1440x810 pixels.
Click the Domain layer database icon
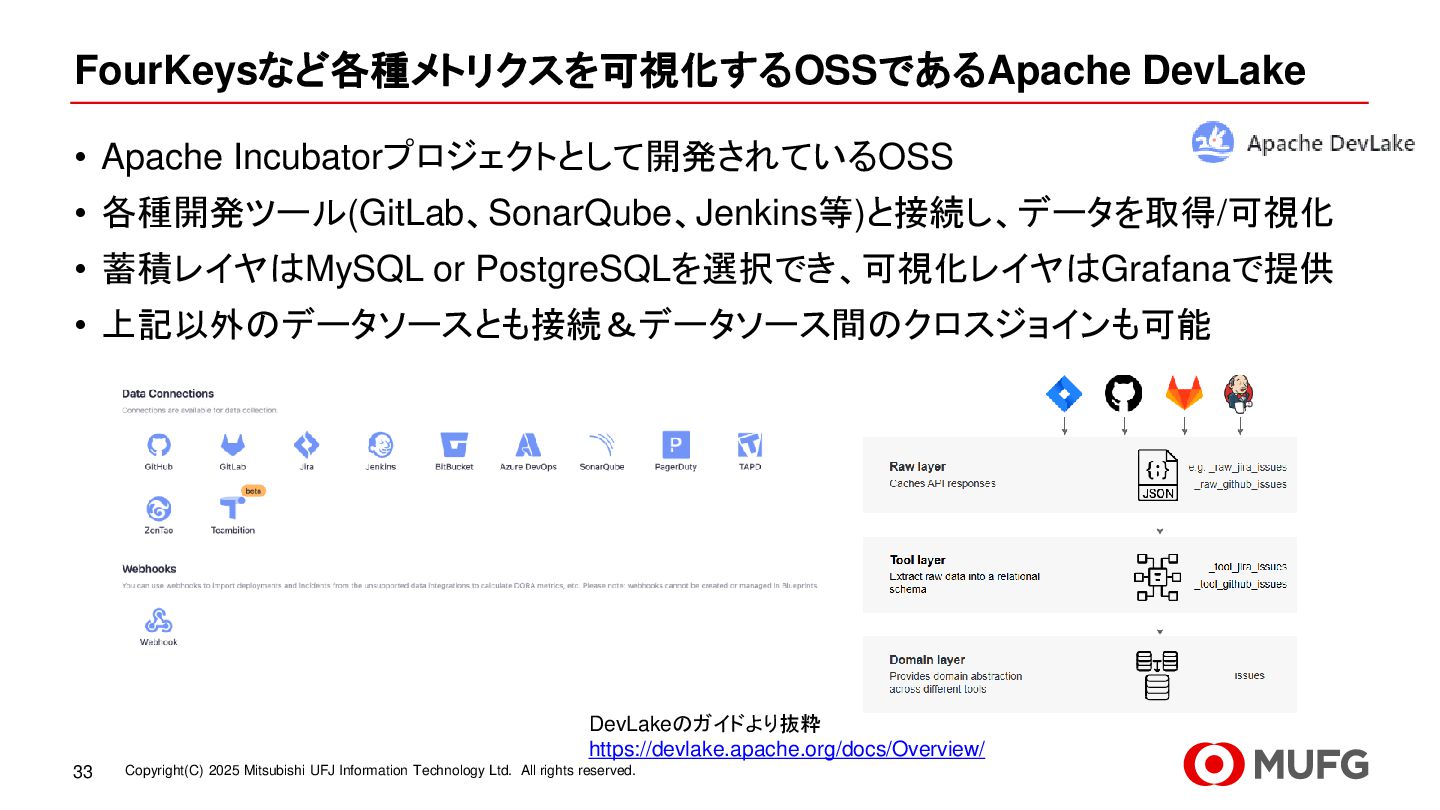coord(1157,675)
